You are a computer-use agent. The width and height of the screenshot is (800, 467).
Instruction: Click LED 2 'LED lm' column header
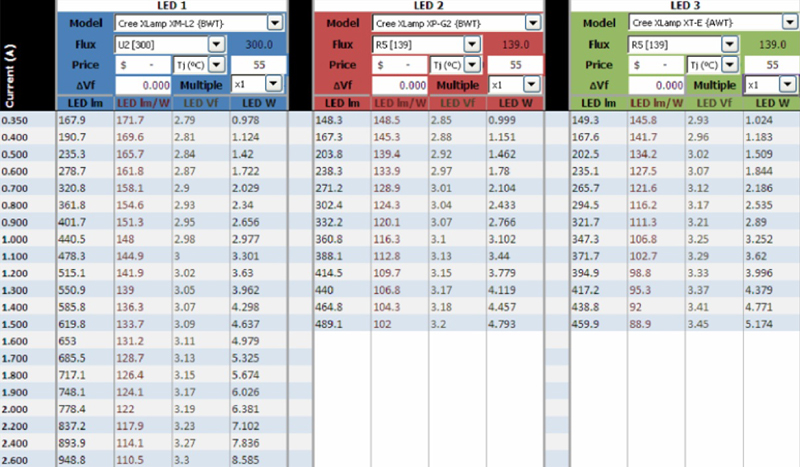click(342, 103)
